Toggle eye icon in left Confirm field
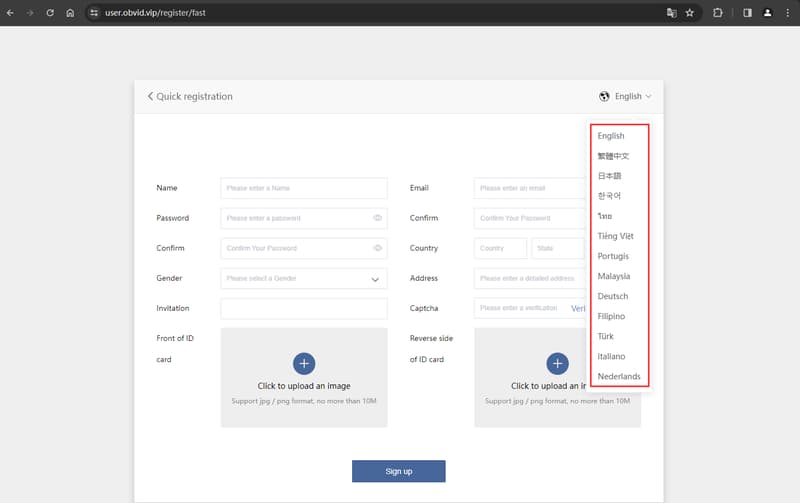 point(377,248)
